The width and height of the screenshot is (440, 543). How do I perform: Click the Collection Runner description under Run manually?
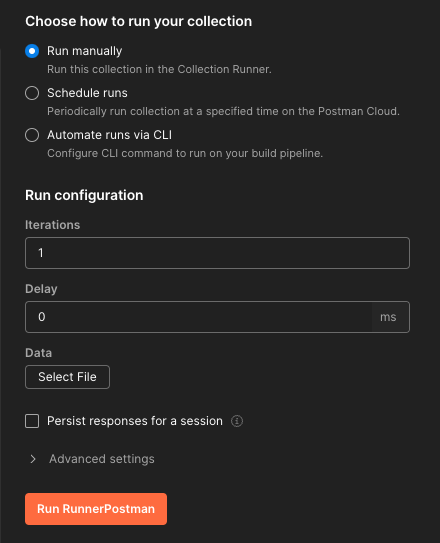159,69
